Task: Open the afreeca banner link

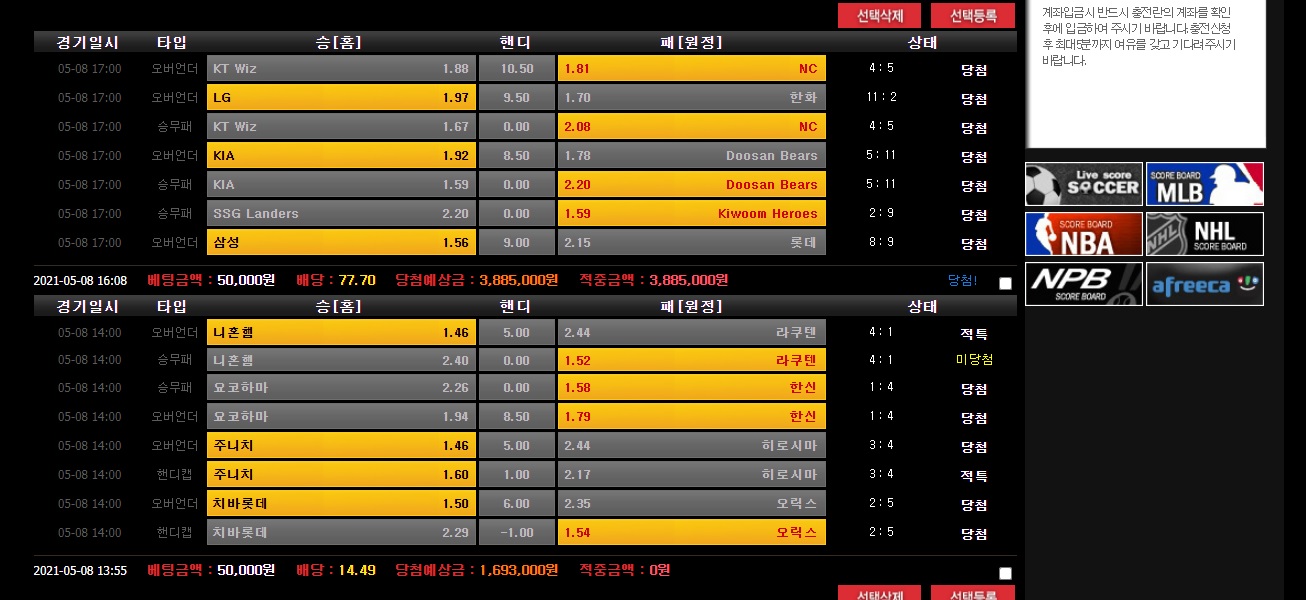Action: 1204,284
